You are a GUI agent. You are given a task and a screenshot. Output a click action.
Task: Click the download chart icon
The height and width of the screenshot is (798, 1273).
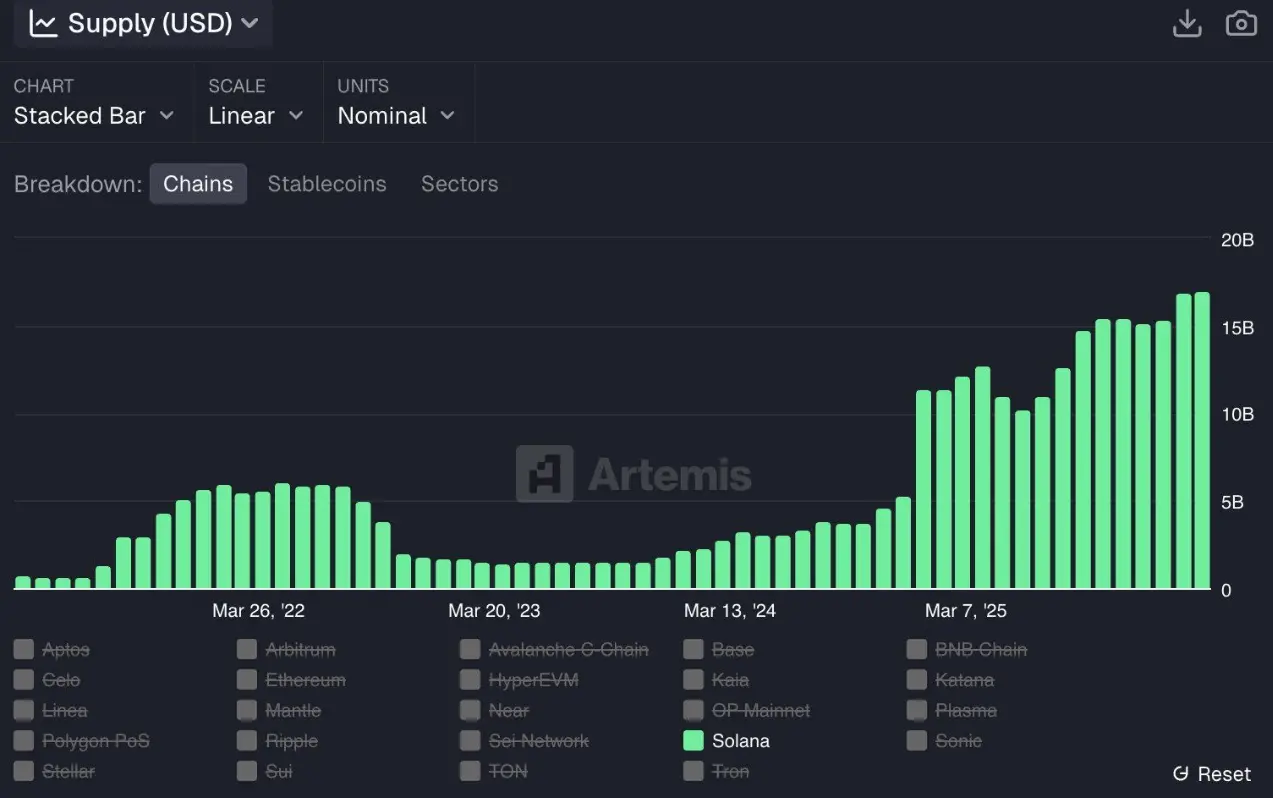(x=1187, y=23)
